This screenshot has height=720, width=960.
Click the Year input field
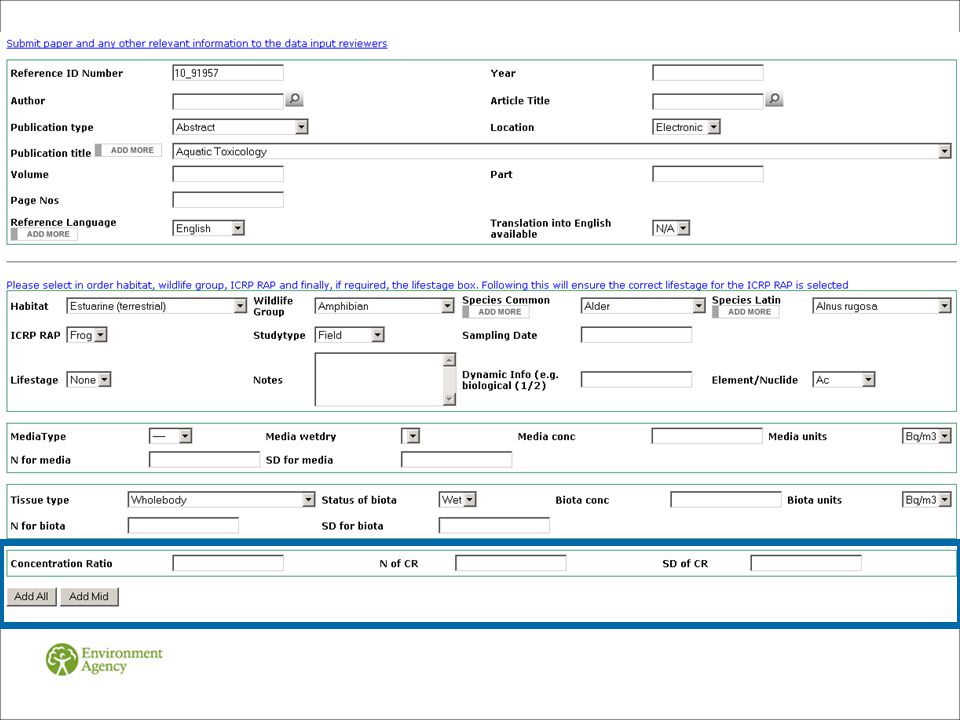click(708, 73)
